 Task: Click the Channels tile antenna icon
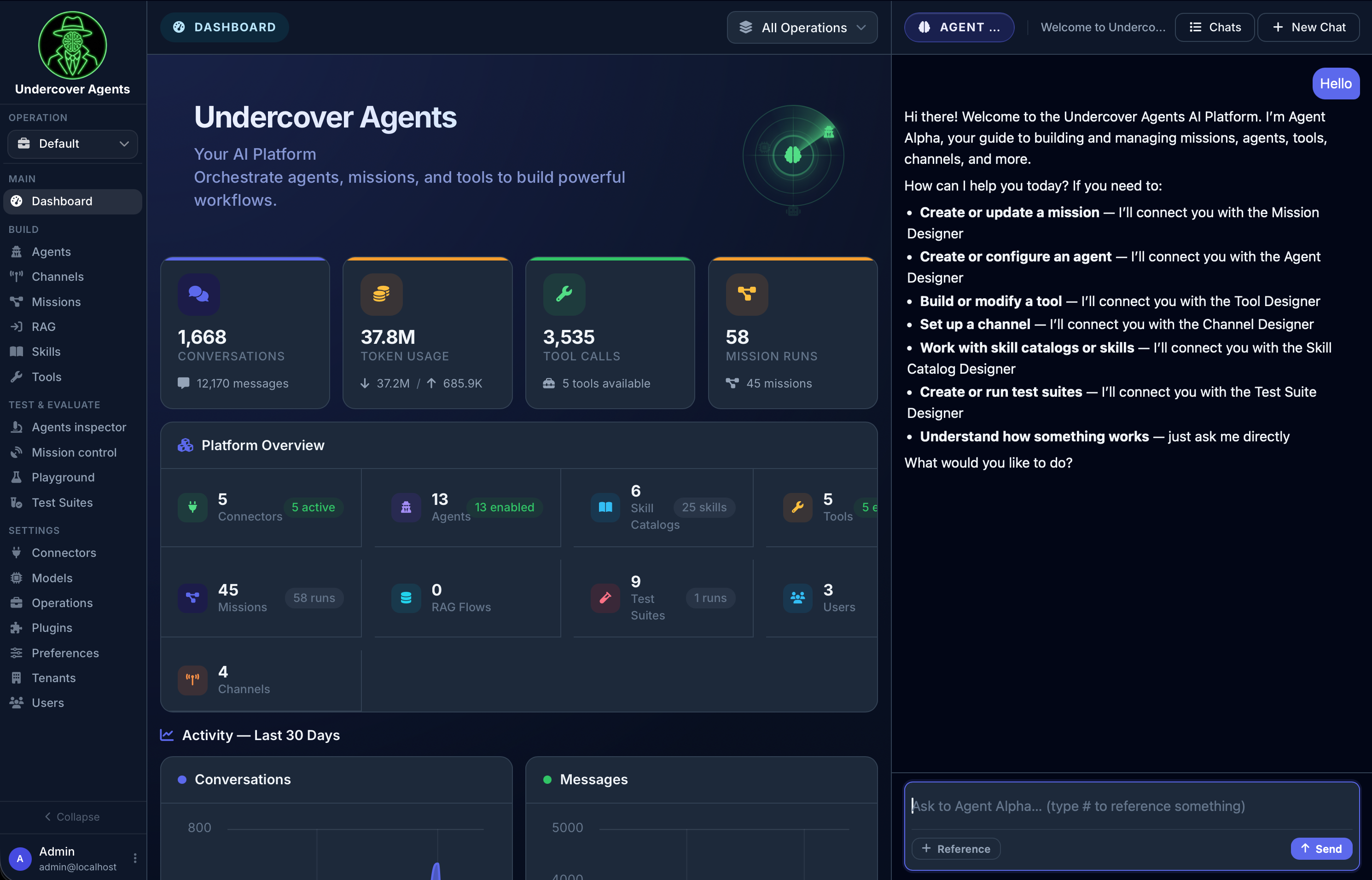pyautogui.click(x=192, y=679)
